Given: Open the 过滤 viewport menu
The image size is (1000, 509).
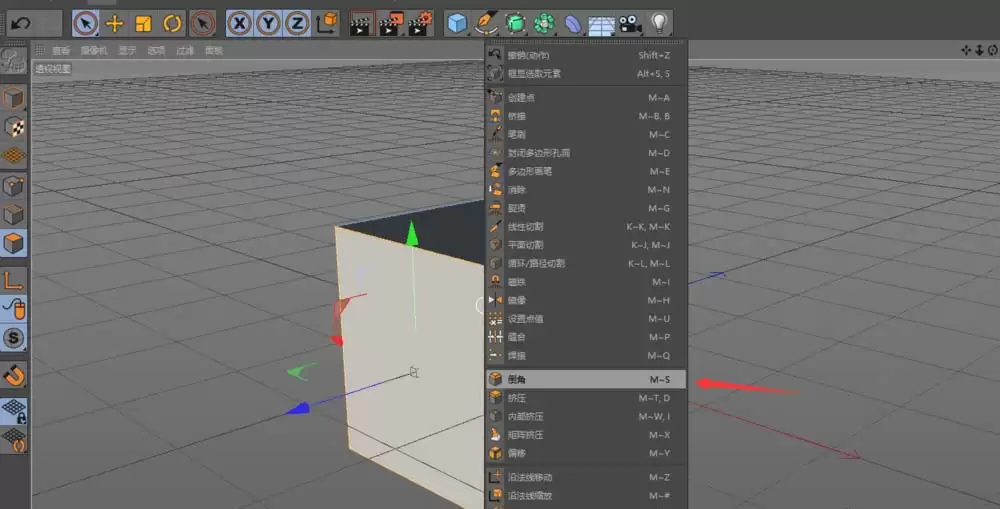Looking at the screenshot, I should [185, 50].
